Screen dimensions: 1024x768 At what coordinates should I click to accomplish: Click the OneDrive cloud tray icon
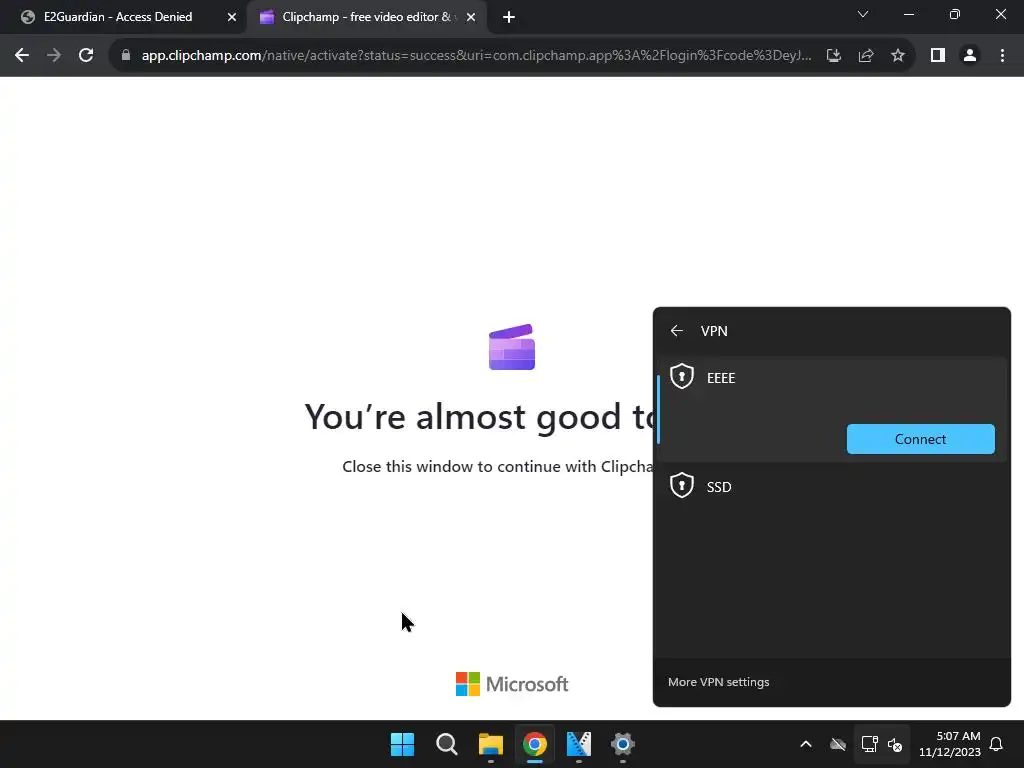click(x=838, y=744)
